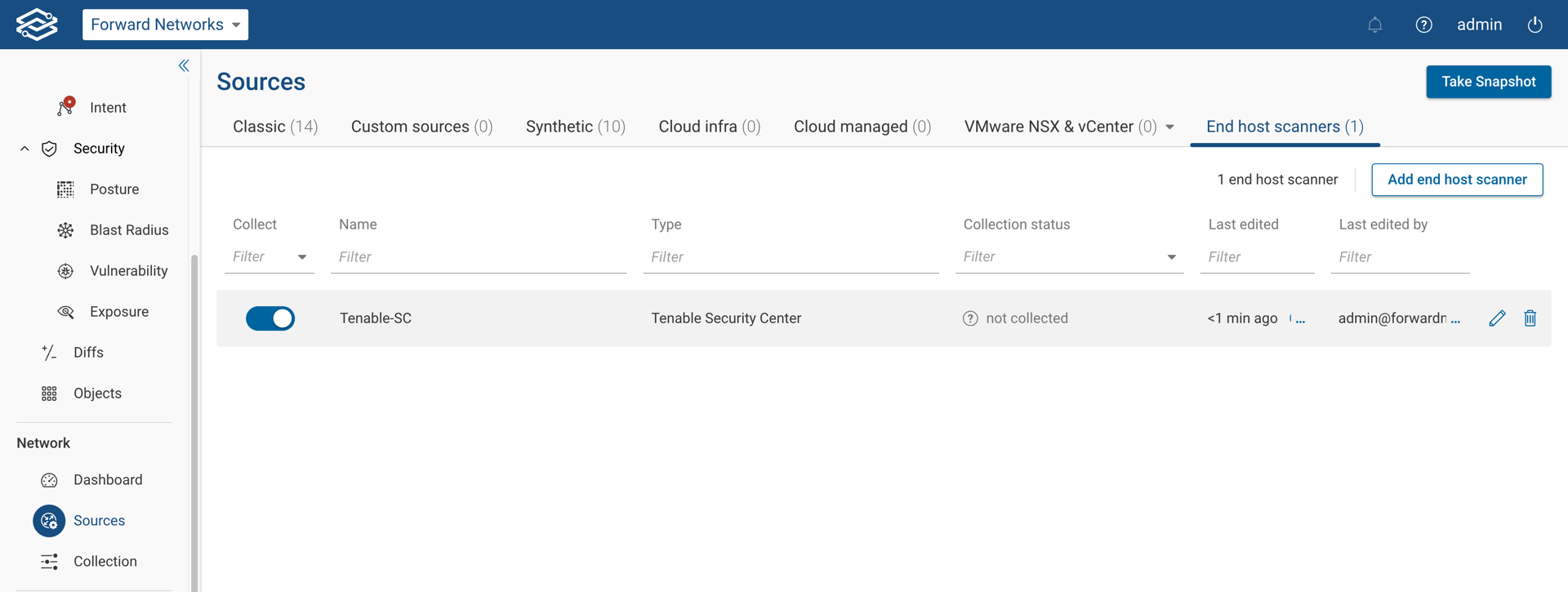
Task: Collapse the sidebar with double chevron
Action: tap(184, 65)
